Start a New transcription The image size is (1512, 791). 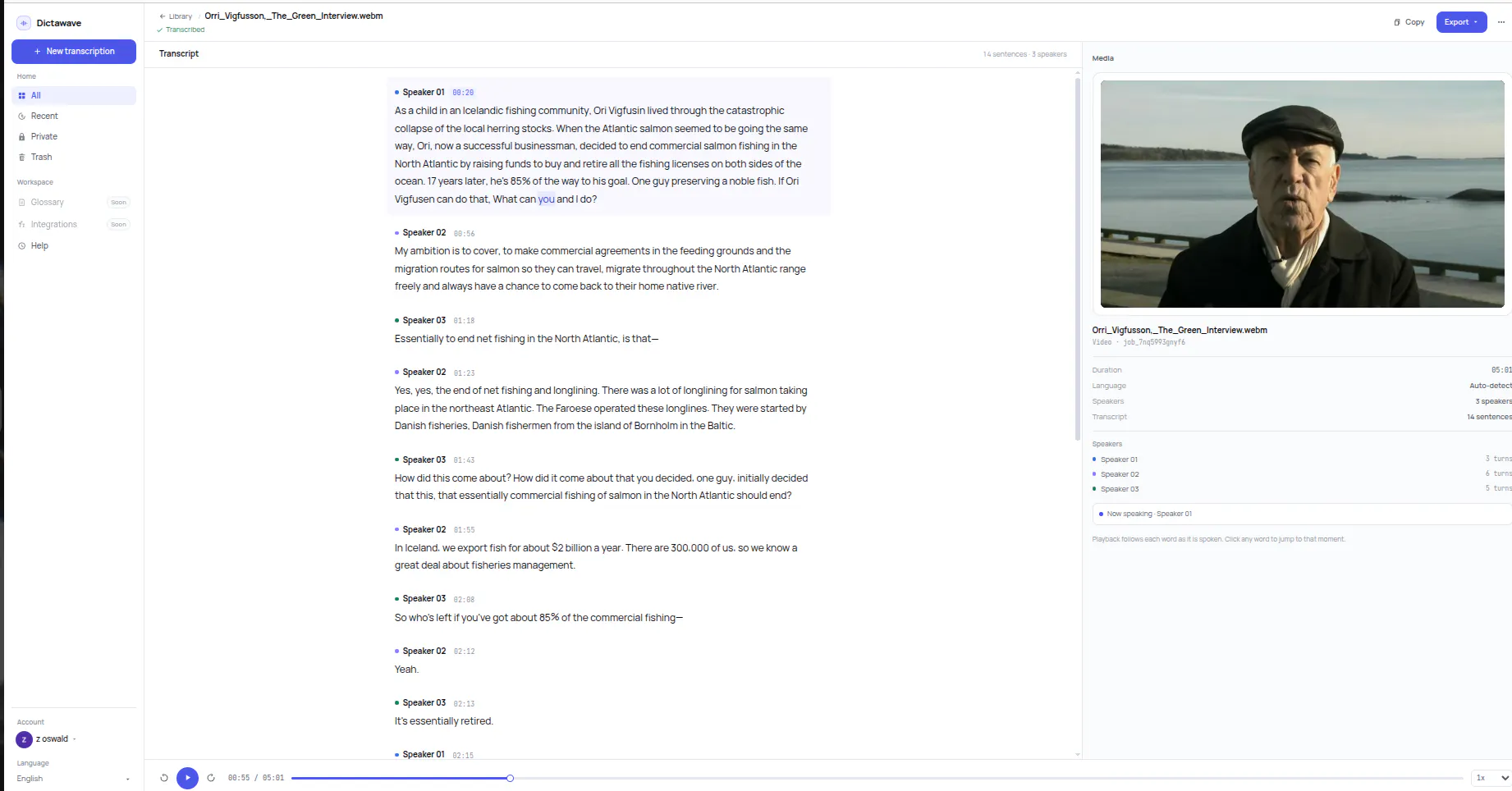[x=74, y=52]
